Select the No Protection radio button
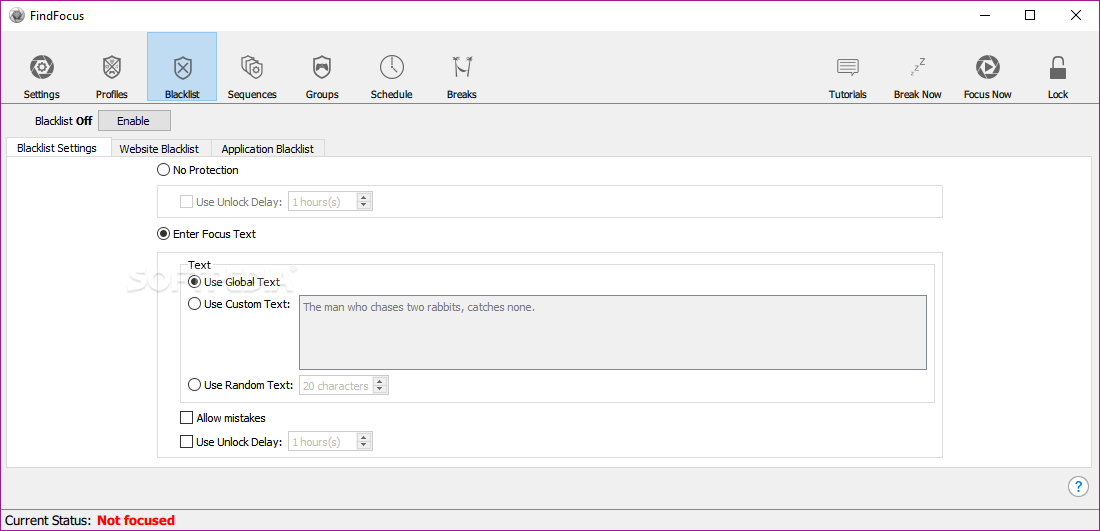This screenshot has height=531, width=1100. (x=163, y=170)
